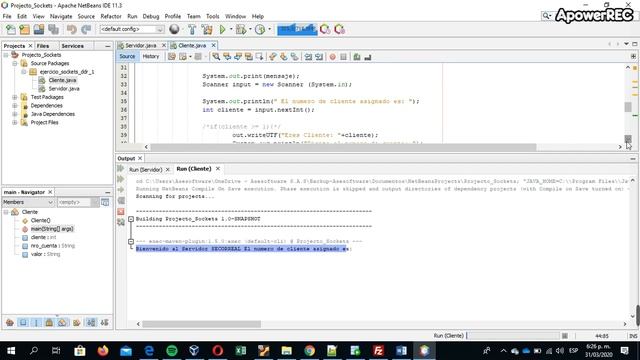The height and width of the screenshot is (360, 640).
Task: Select Cliente.java in the project tree
Action: 62,80
